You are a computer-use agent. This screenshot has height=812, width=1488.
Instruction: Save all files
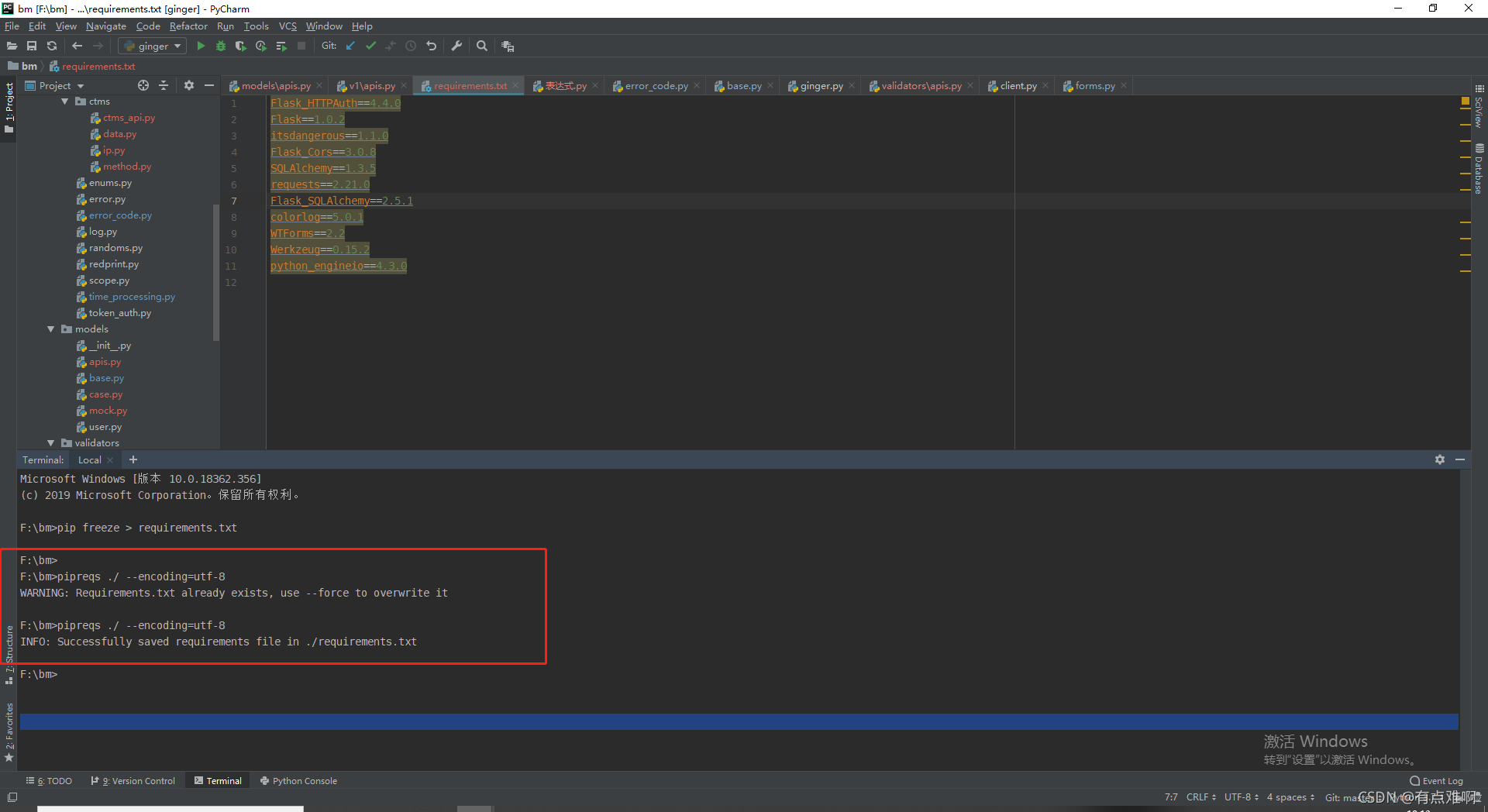32,46
